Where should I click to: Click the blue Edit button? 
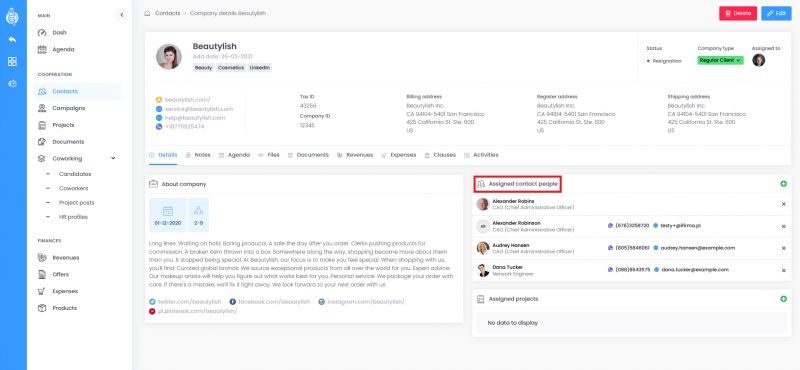[776, 13]
